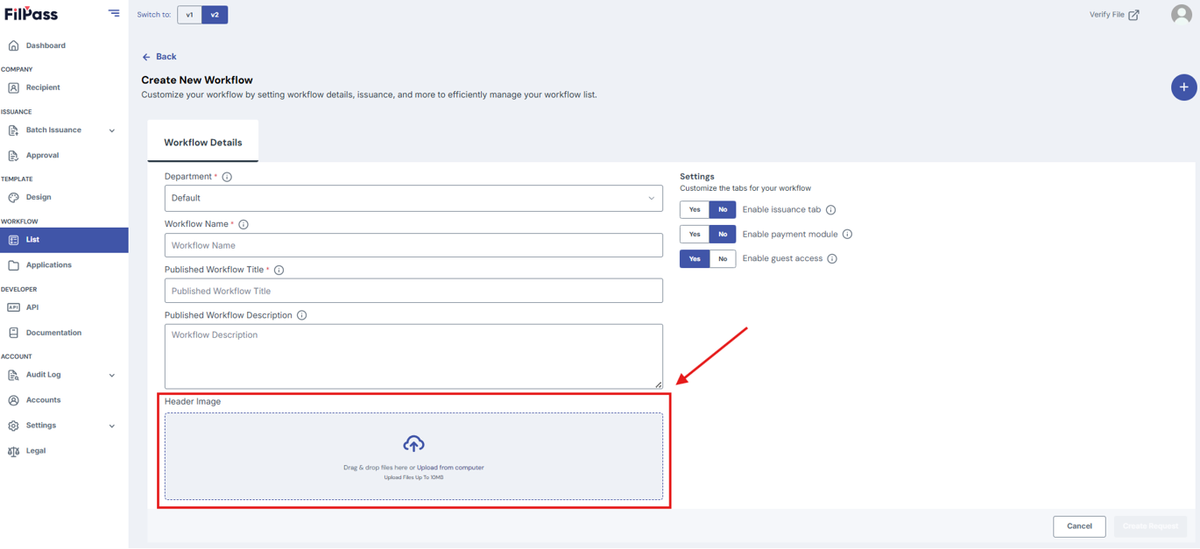Click info icon beside Enable payment module
This screenshot has height=549, width=1200.
click(847, 234)
